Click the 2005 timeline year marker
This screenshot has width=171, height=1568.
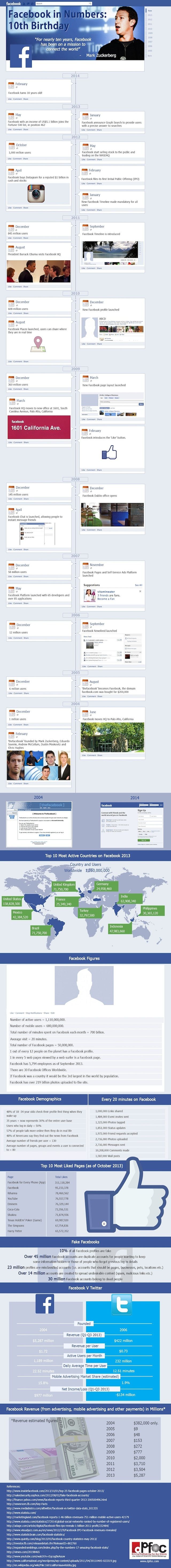(x=75, y=673)
